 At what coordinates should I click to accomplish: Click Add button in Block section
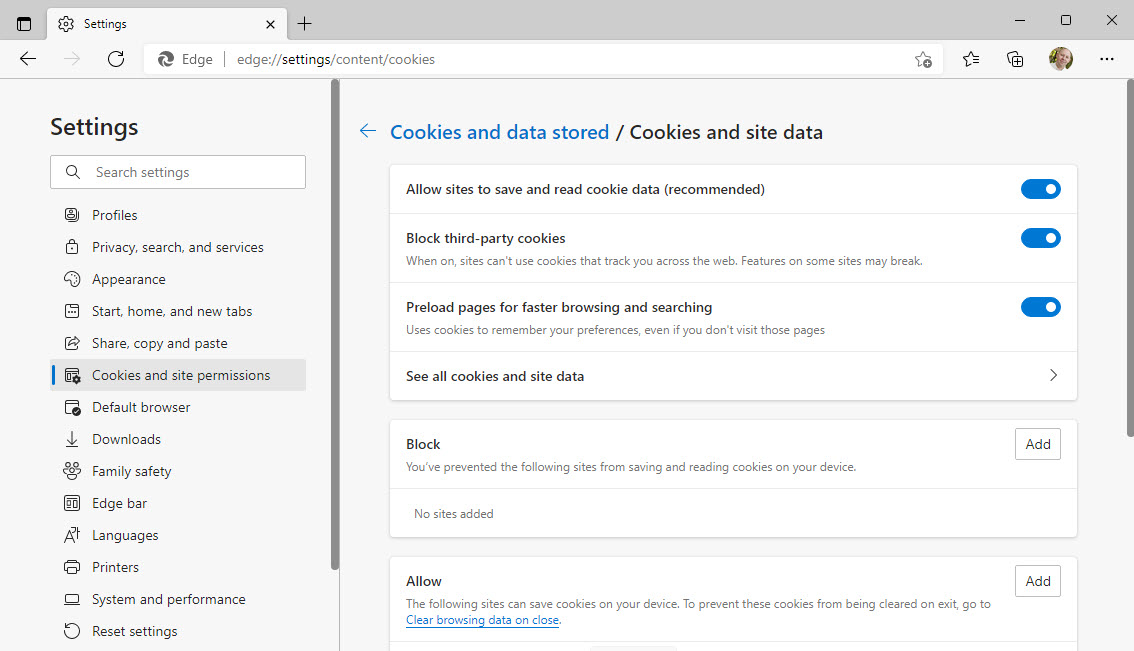1037,444
